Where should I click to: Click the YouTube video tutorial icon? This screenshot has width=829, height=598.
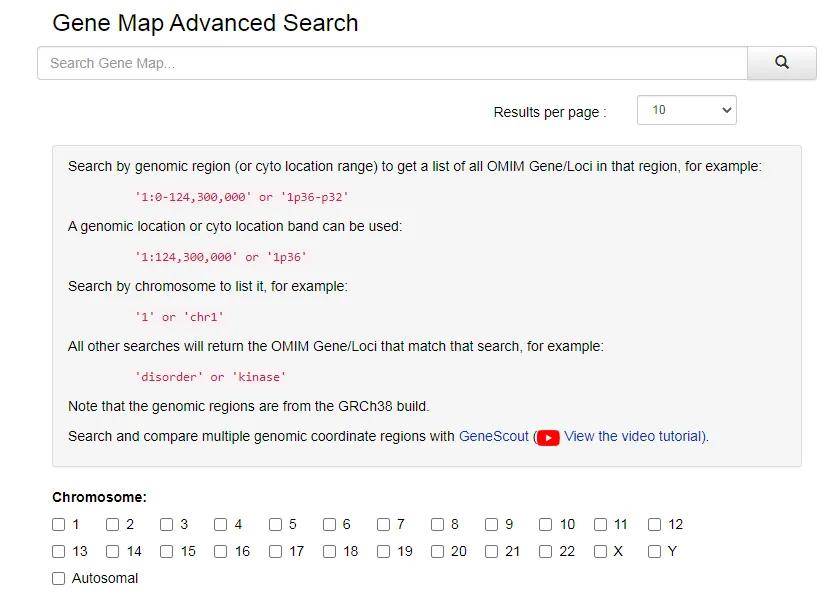point(548,437)
